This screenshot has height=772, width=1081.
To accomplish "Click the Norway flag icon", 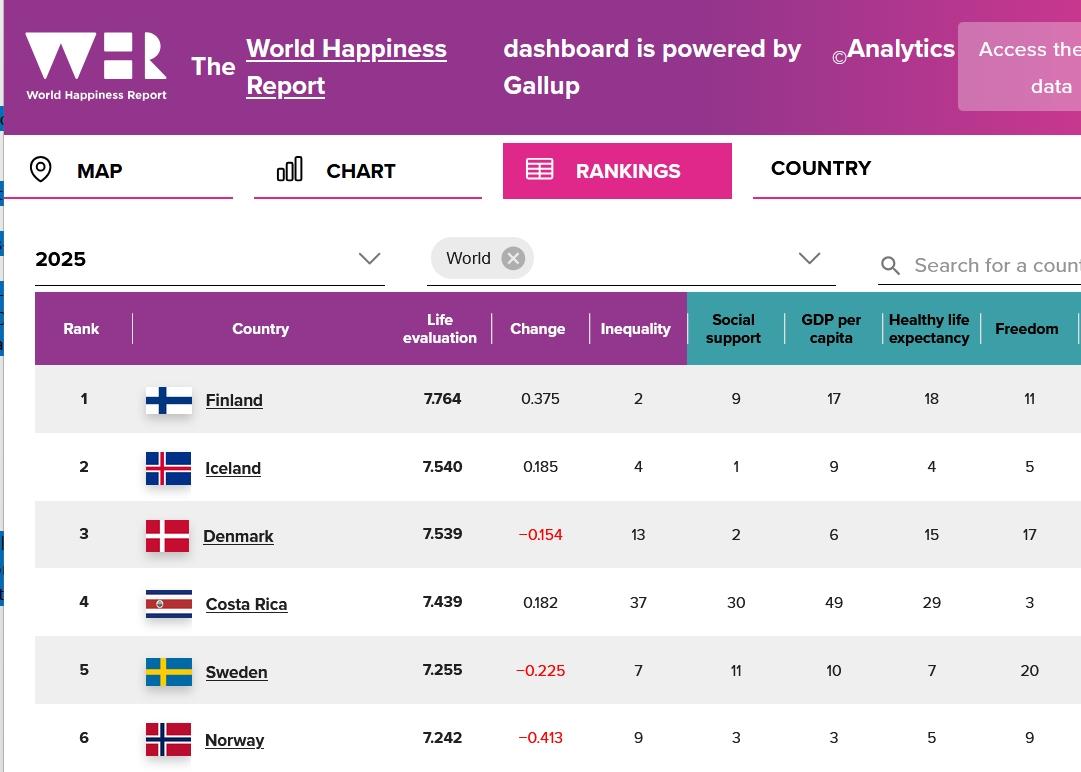I will tap(168, 740).
